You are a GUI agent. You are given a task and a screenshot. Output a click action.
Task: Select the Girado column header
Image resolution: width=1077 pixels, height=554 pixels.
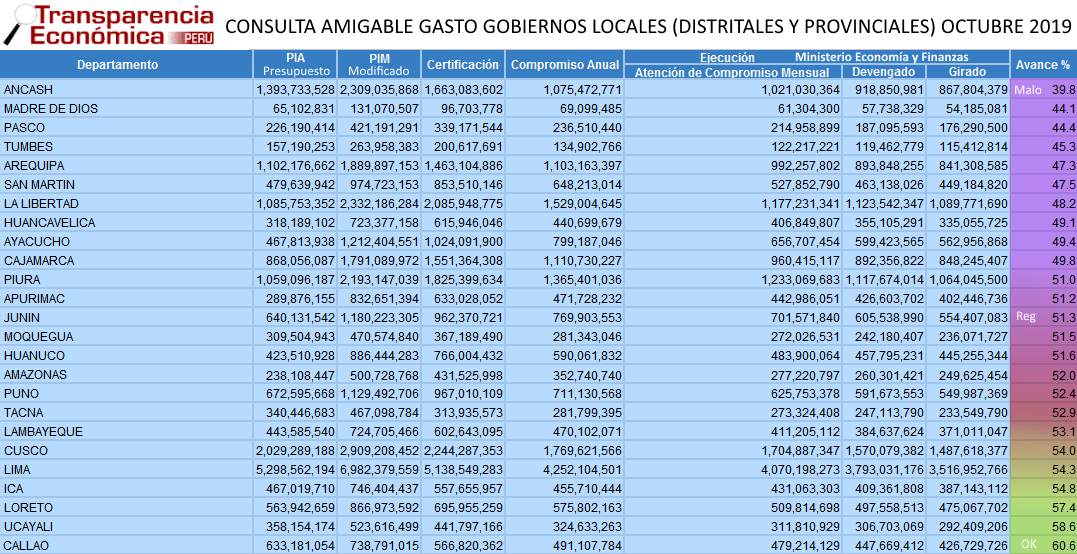click(x=968, y=72)
